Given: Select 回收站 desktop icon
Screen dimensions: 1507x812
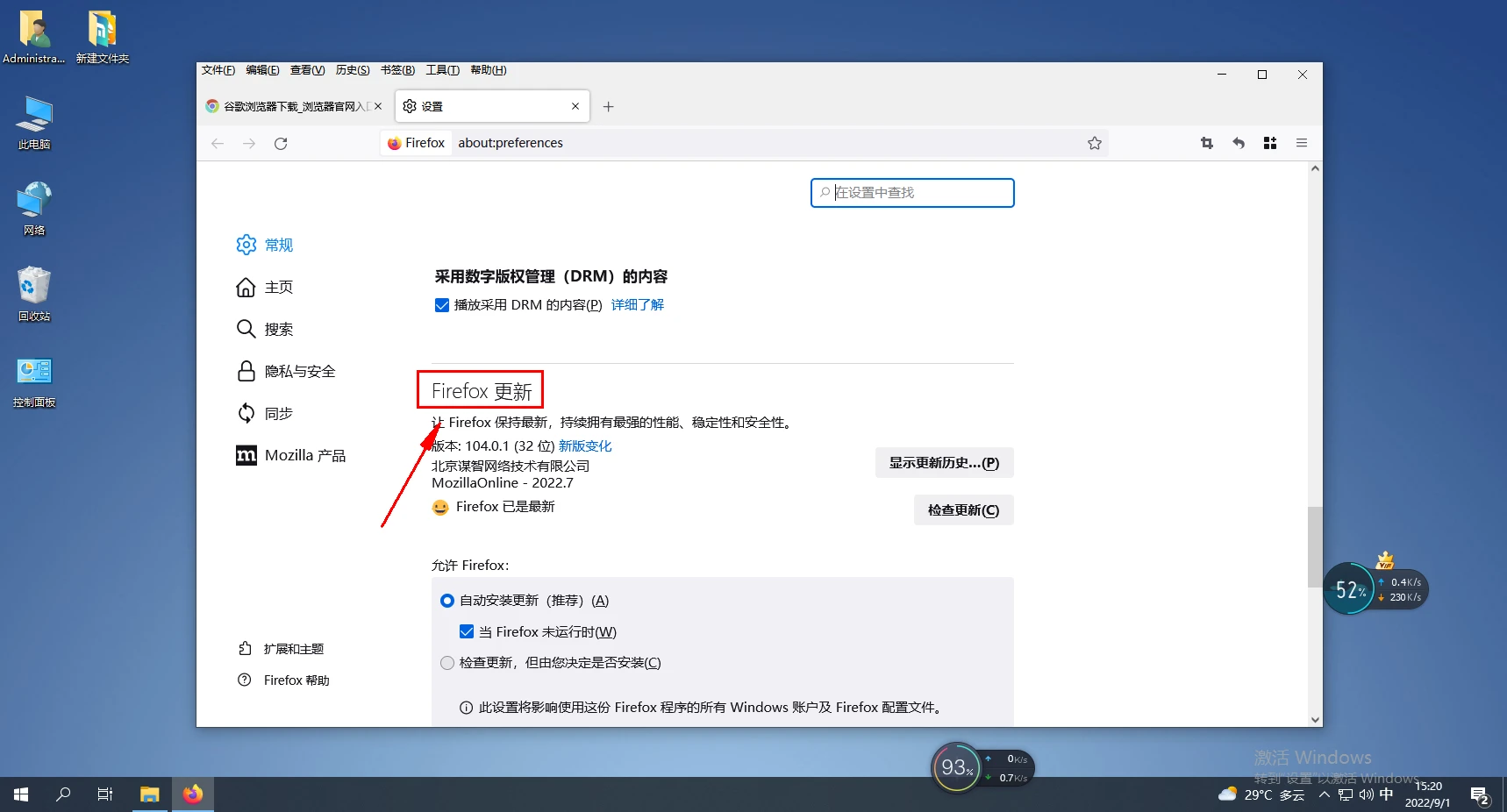Looking at the screenshot, I should (x=34, y=295).
